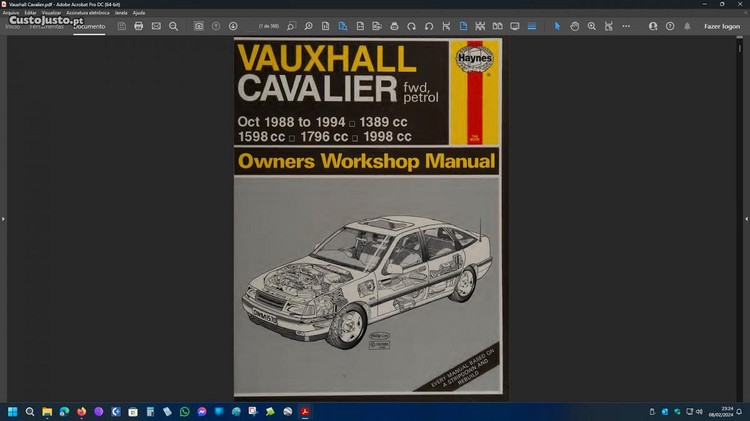Screen dimensions: 750x421
Task: Toggle read mode with the monitor icon
Action: click(515, 26)
